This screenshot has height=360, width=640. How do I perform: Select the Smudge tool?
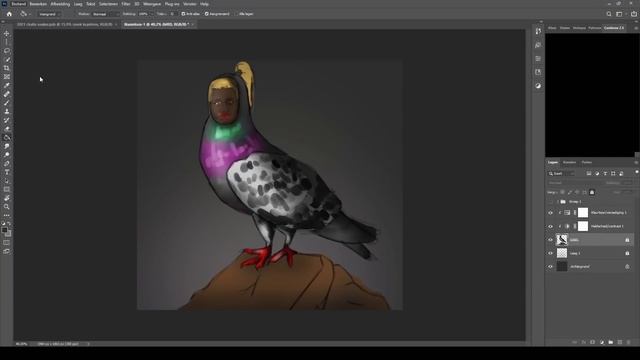pos(7,146)
